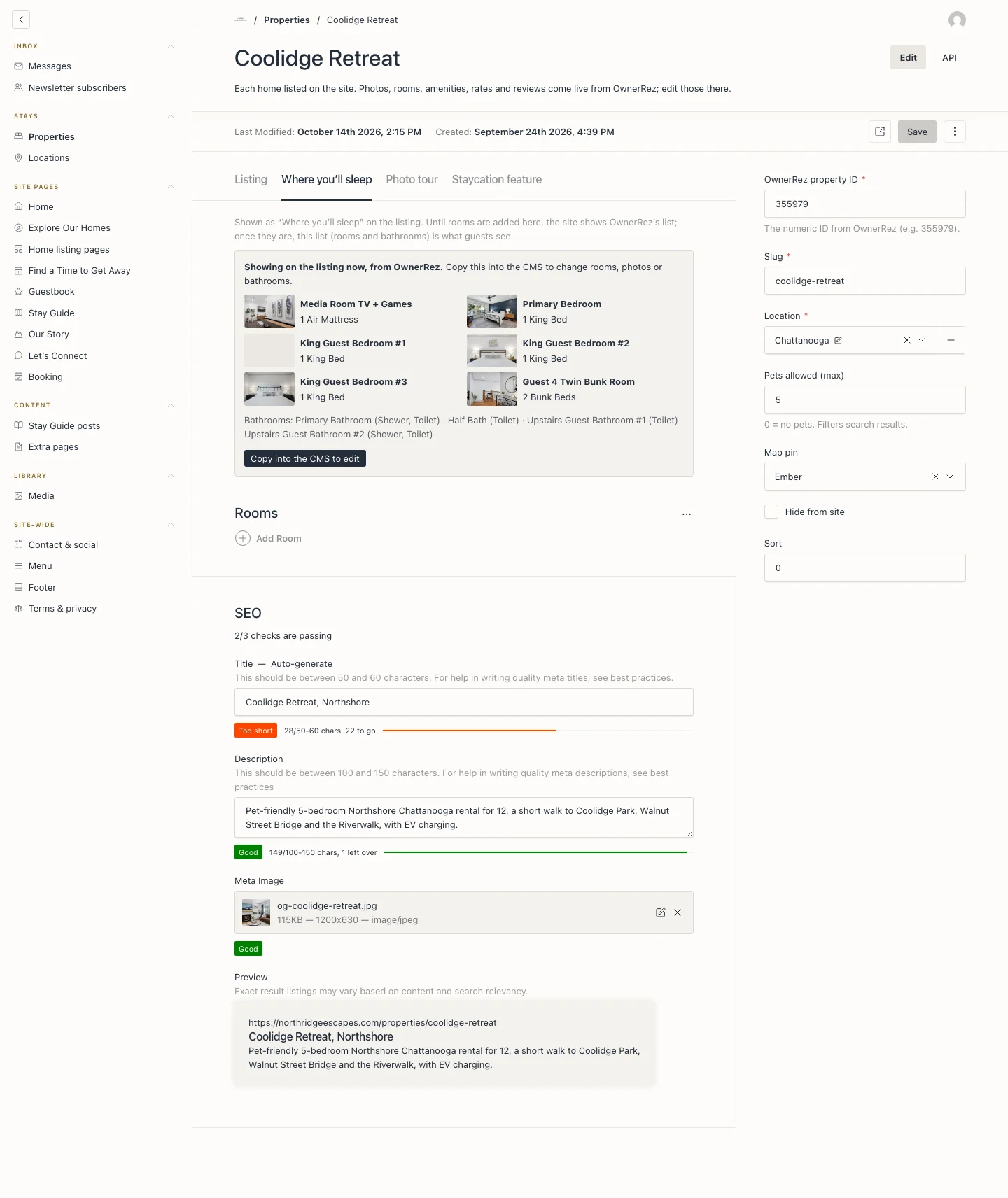Click the Pets allowed max field
The height and width of the screenshot is (1198, 1008).
click(x=864, y=400)
